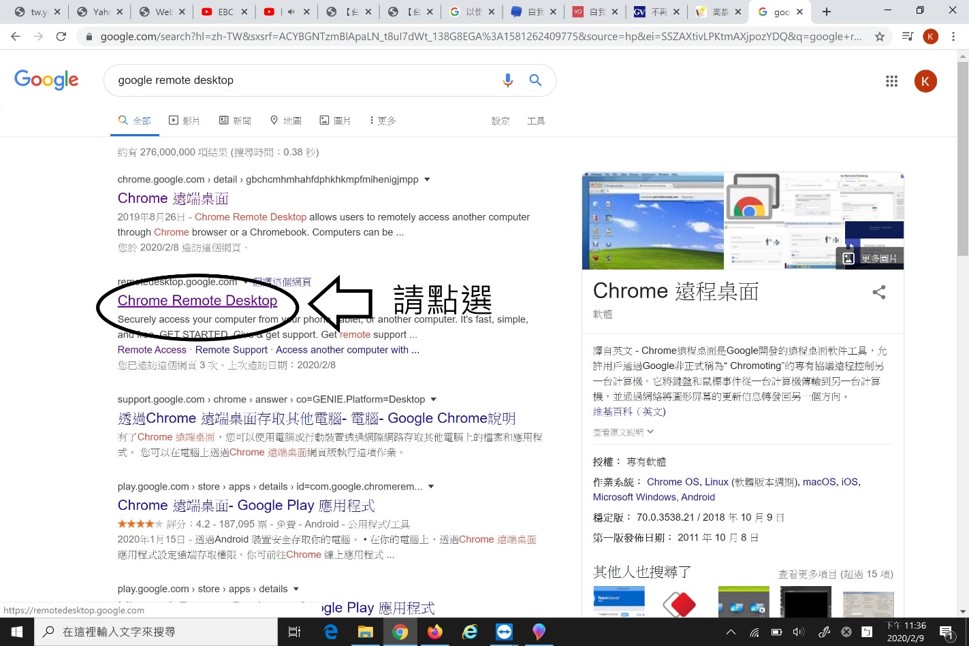Open the notification center icon
Viewport: 969px width, 646px height.
pyautogui.click(x=946, y=632)
